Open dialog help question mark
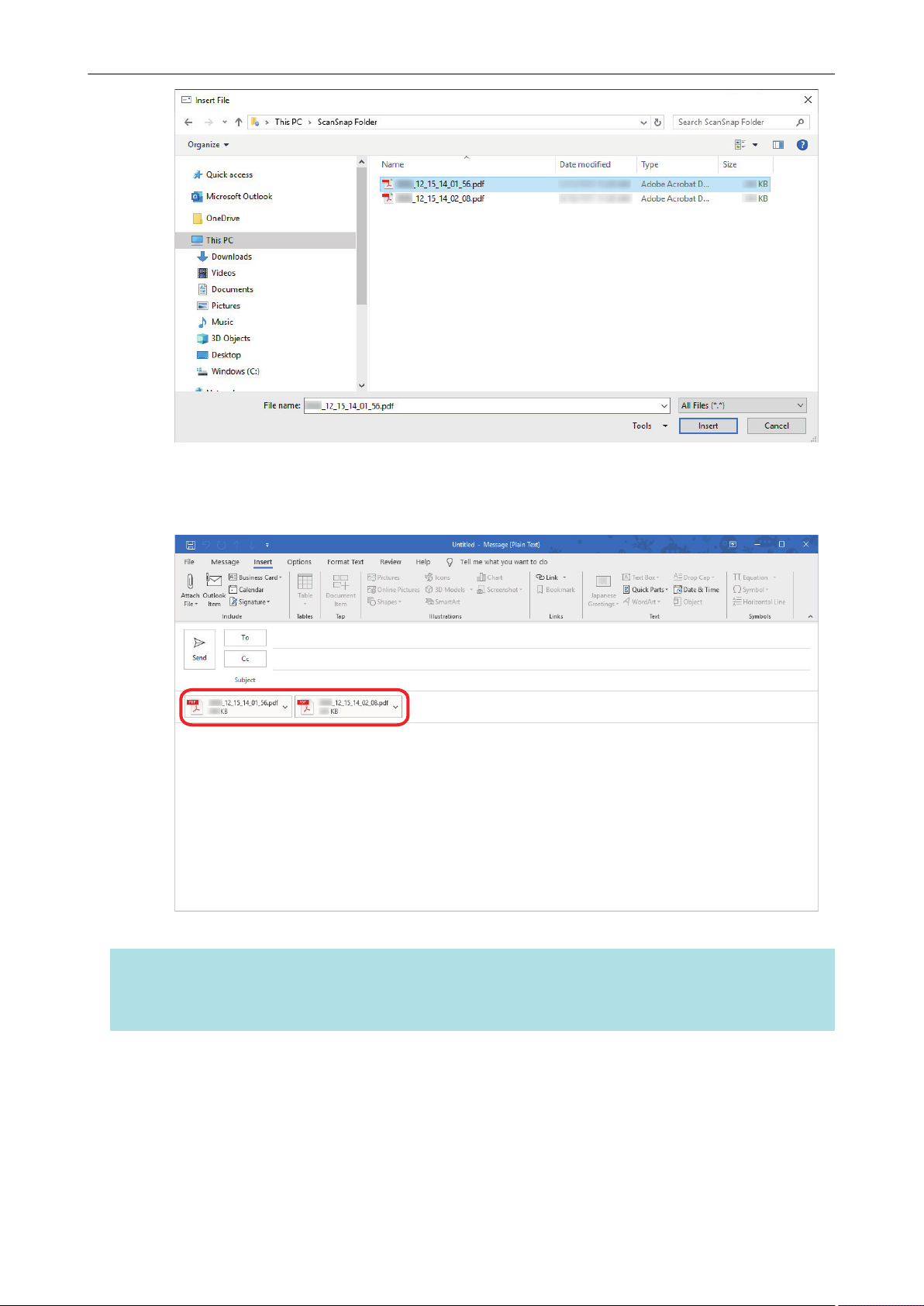The height and width of the screenshot is (1306, 924). 802,145
